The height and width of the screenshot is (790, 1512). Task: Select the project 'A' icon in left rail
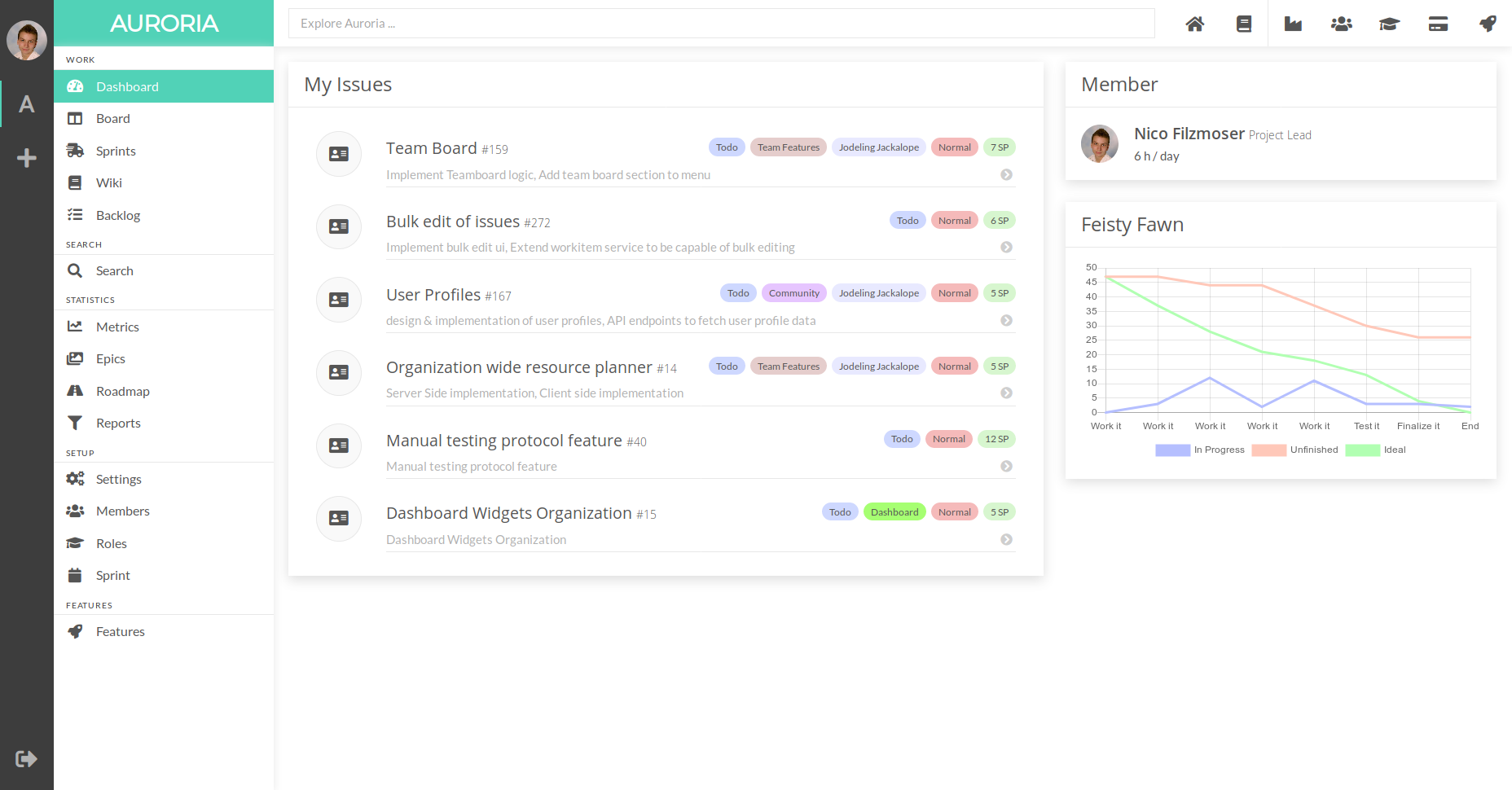27,103
